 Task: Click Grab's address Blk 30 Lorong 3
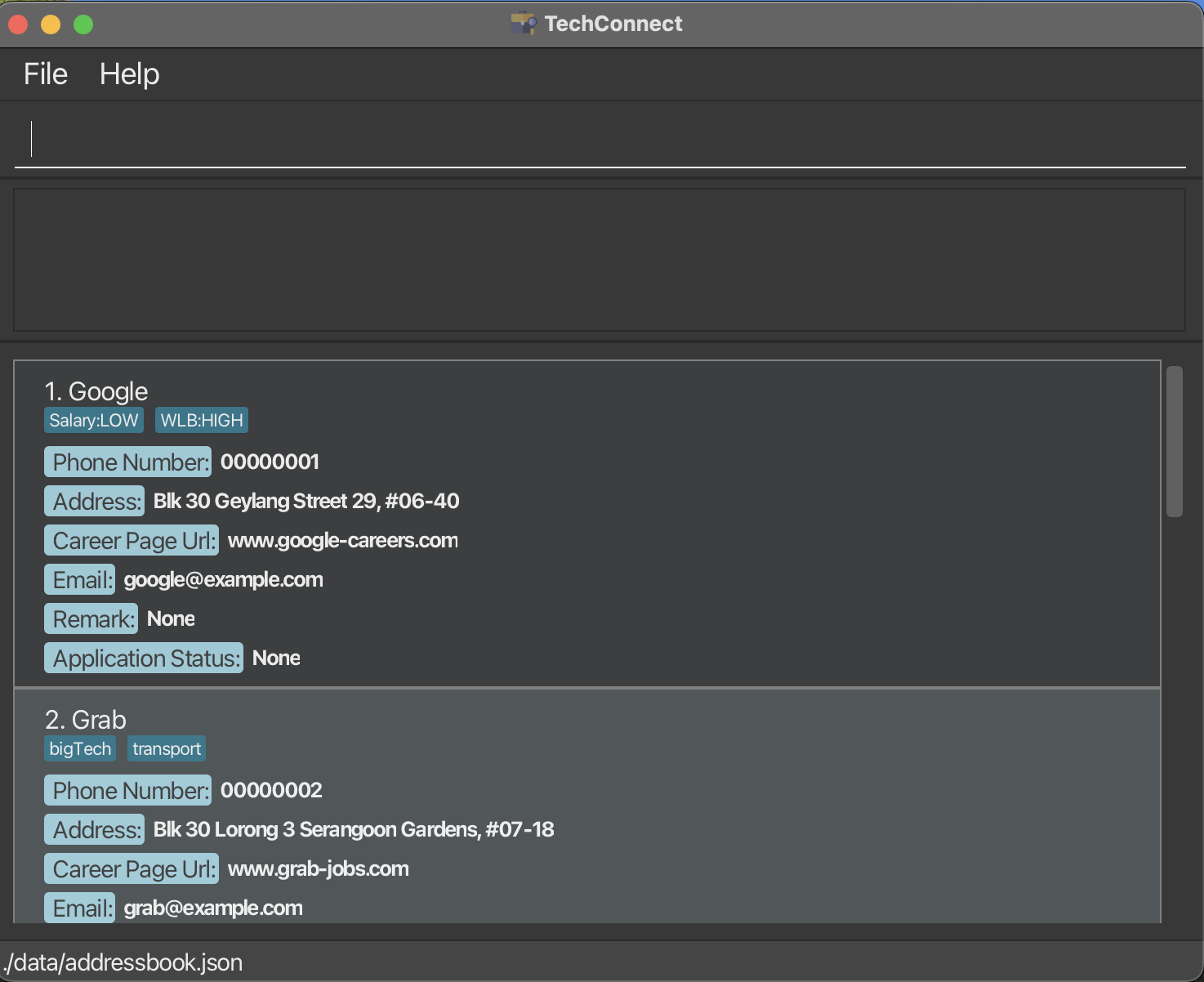click(354, 829)
